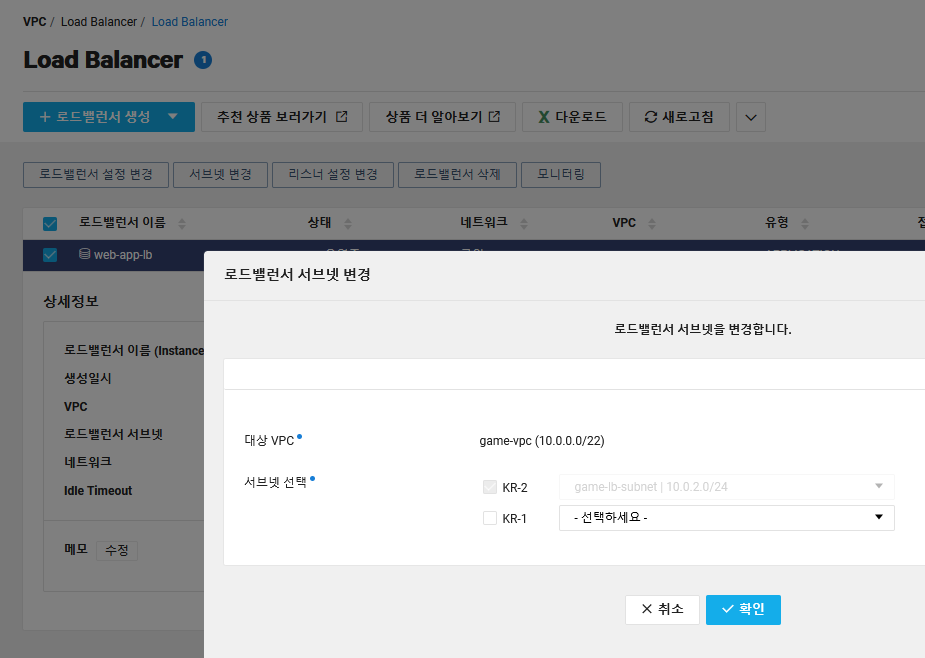Click 서브넷 변경 button

[220, 175]
